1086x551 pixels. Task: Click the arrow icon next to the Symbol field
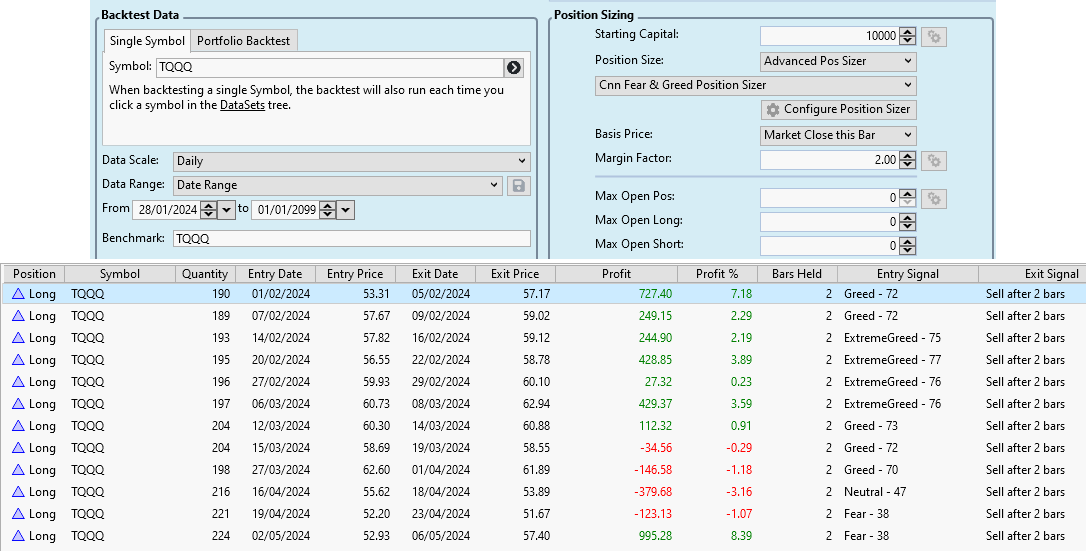click(x=514, y=68)
